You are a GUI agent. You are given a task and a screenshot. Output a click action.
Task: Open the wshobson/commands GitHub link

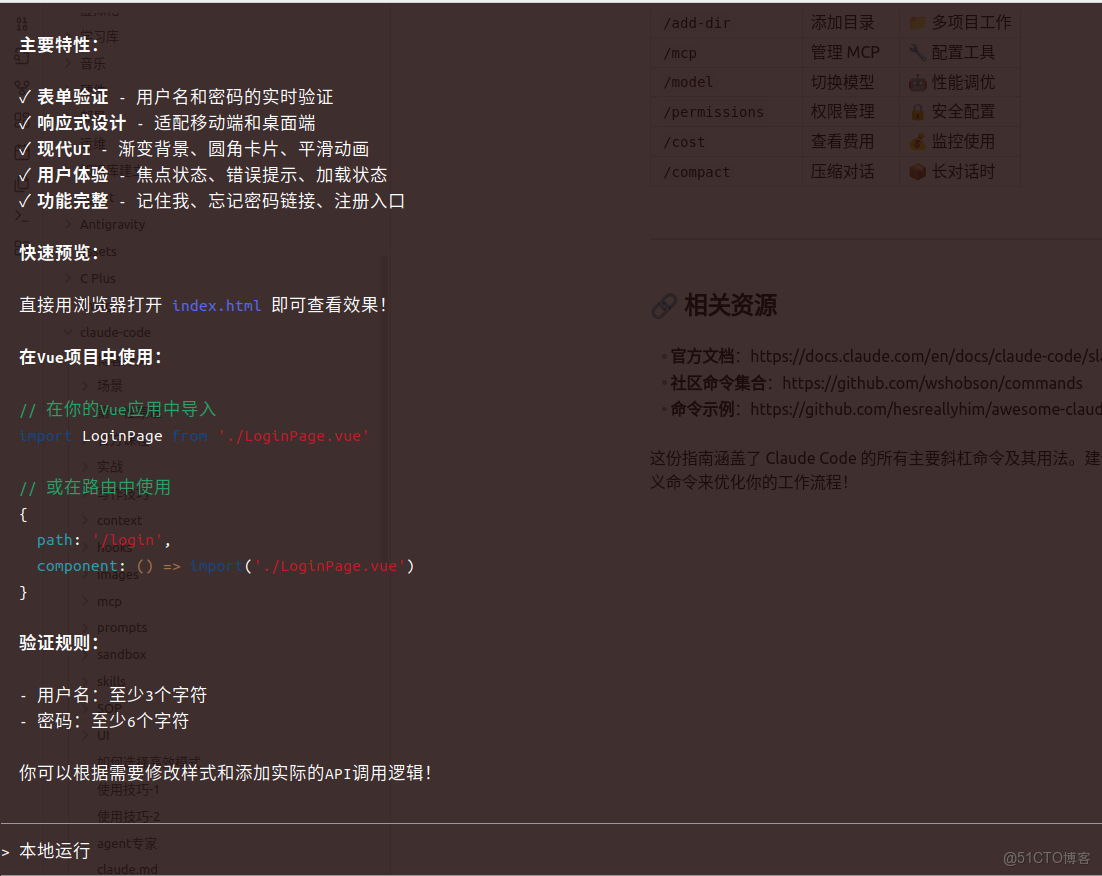click(x=932, y=383)
